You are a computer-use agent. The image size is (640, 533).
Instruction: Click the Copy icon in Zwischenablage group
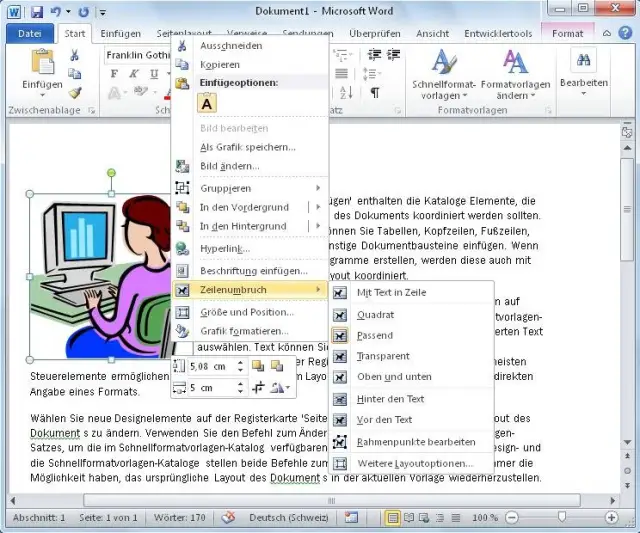(74, 73)
